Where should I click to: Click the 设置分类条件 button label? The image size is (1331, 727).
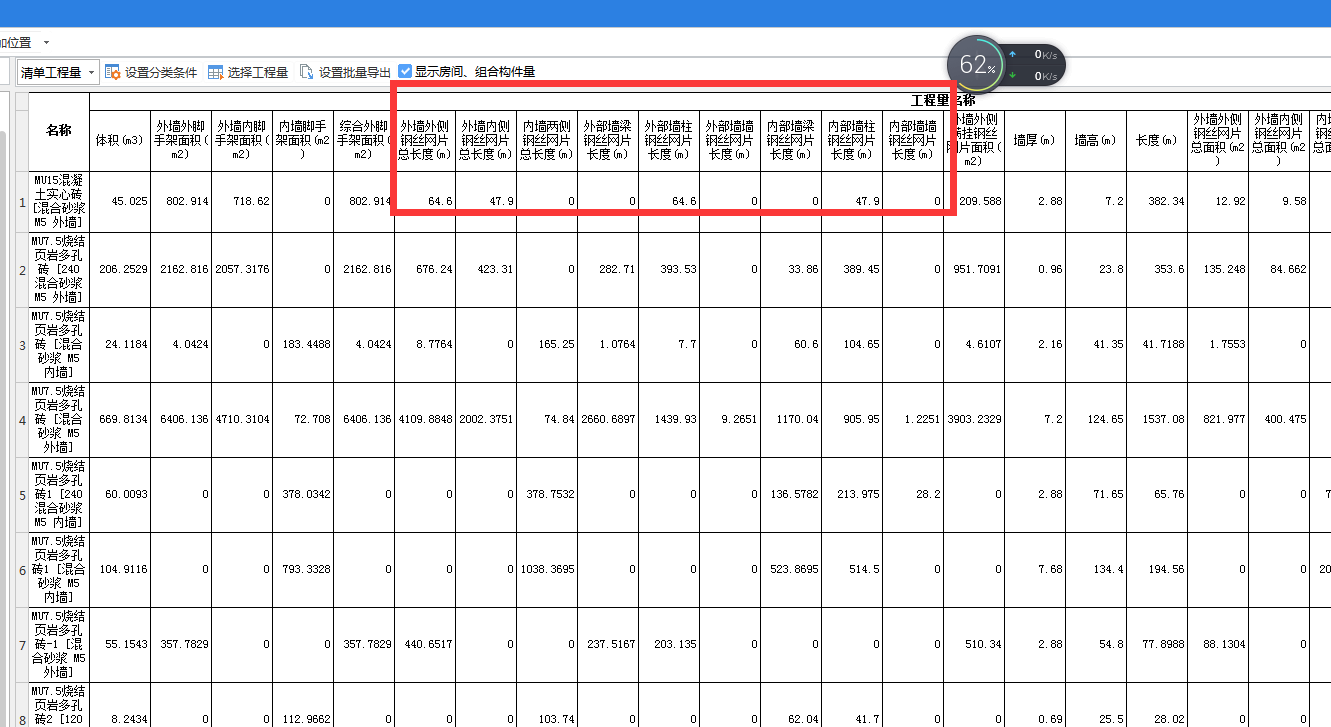point(161,72)
